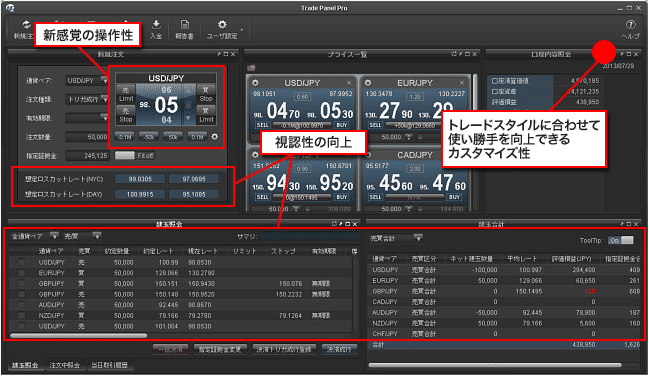Open quantity dropdown on the CAD/JPY tile
649x376 pixels.
click(x=409, y=209)
